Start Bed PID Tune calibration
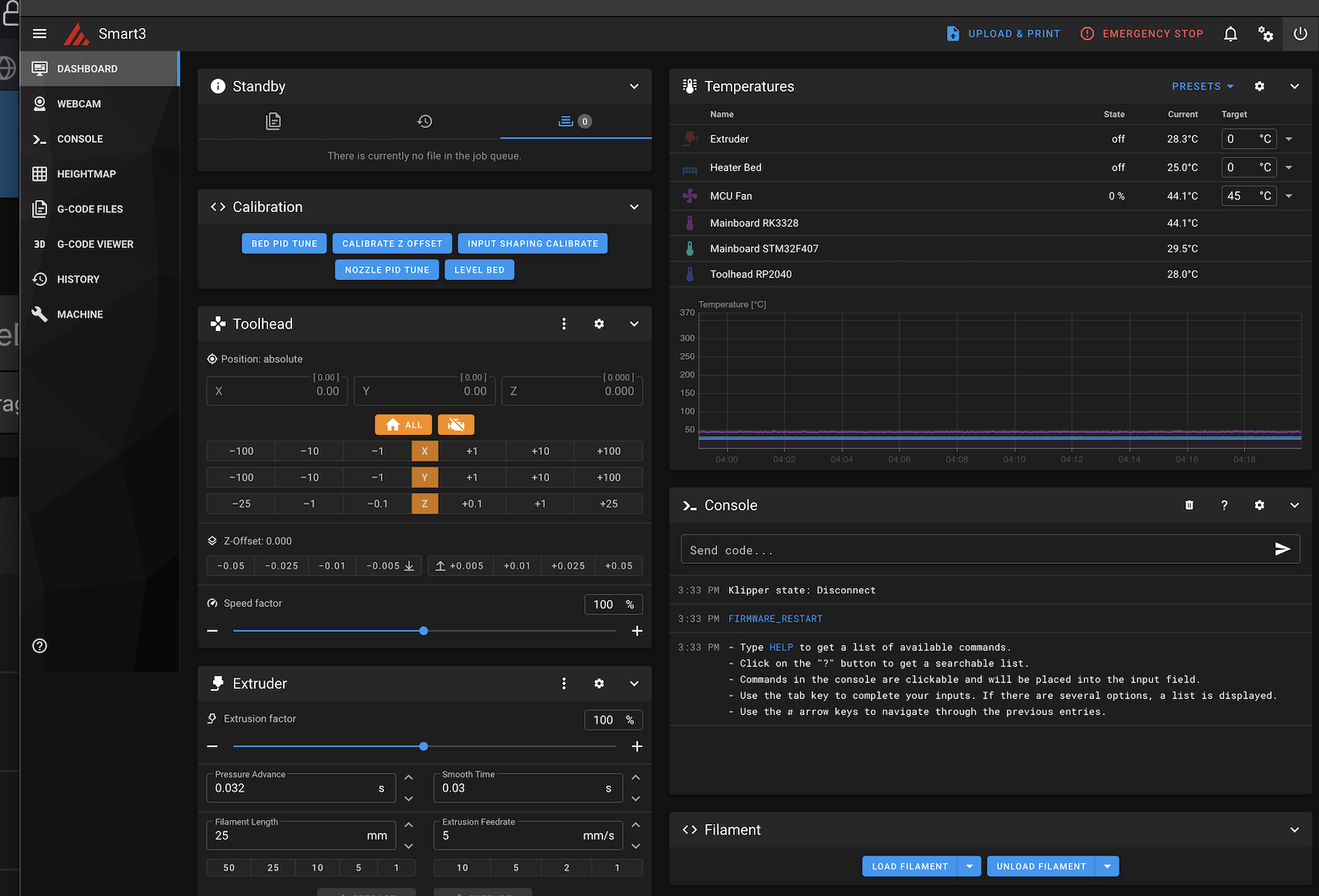The height and width of the screenshot is (896, 1319). tap(284, 243)
